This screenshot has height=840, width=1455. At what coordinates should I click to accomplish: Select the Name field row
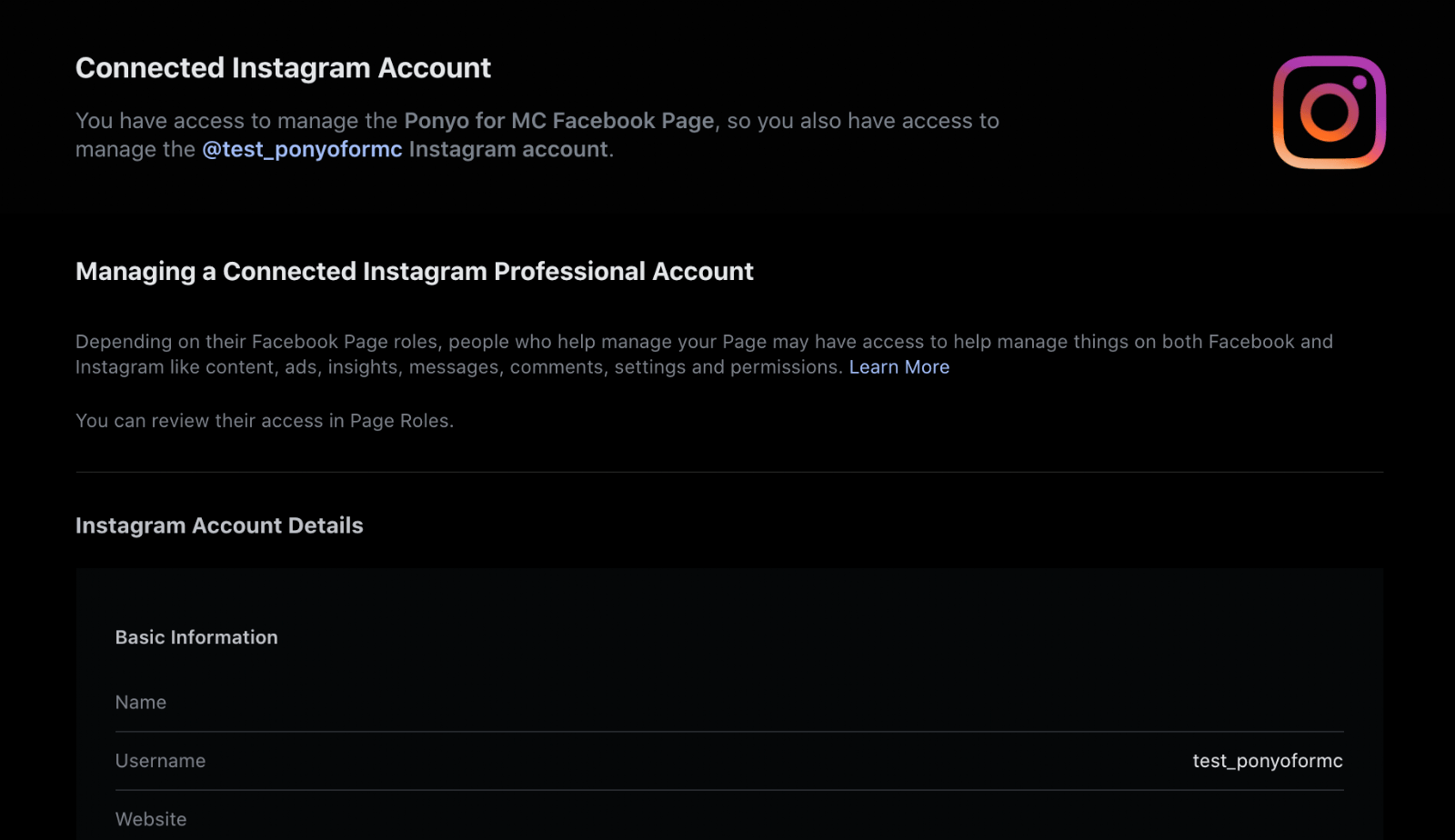[729, 703]
